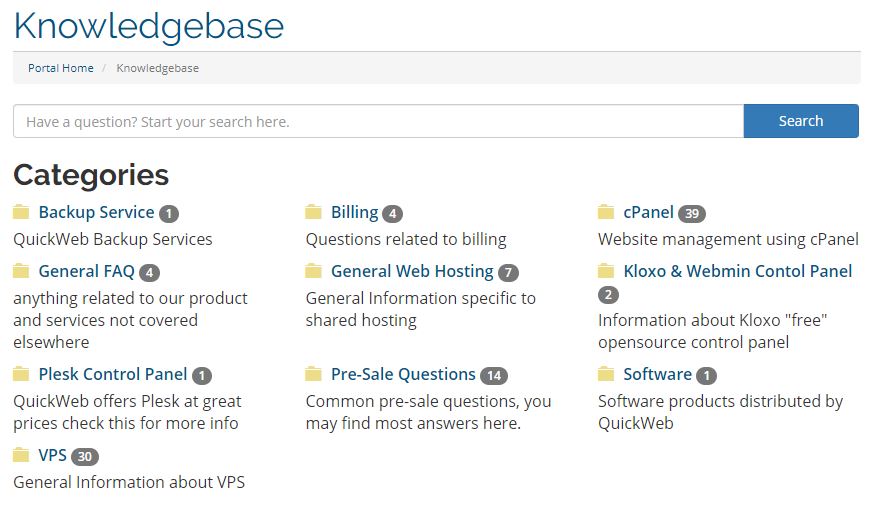Open the VPS category link

(52, 455)
